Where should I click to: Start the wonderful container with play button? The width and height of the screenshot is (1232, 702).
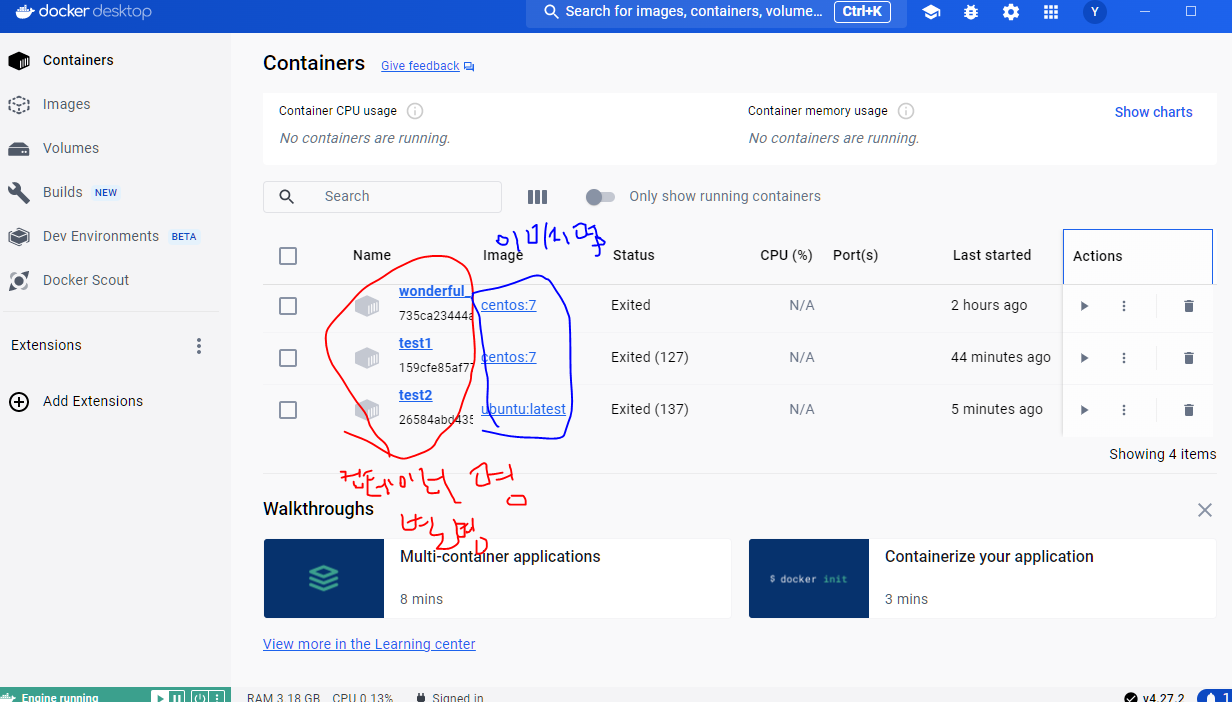pos(1084,306)
